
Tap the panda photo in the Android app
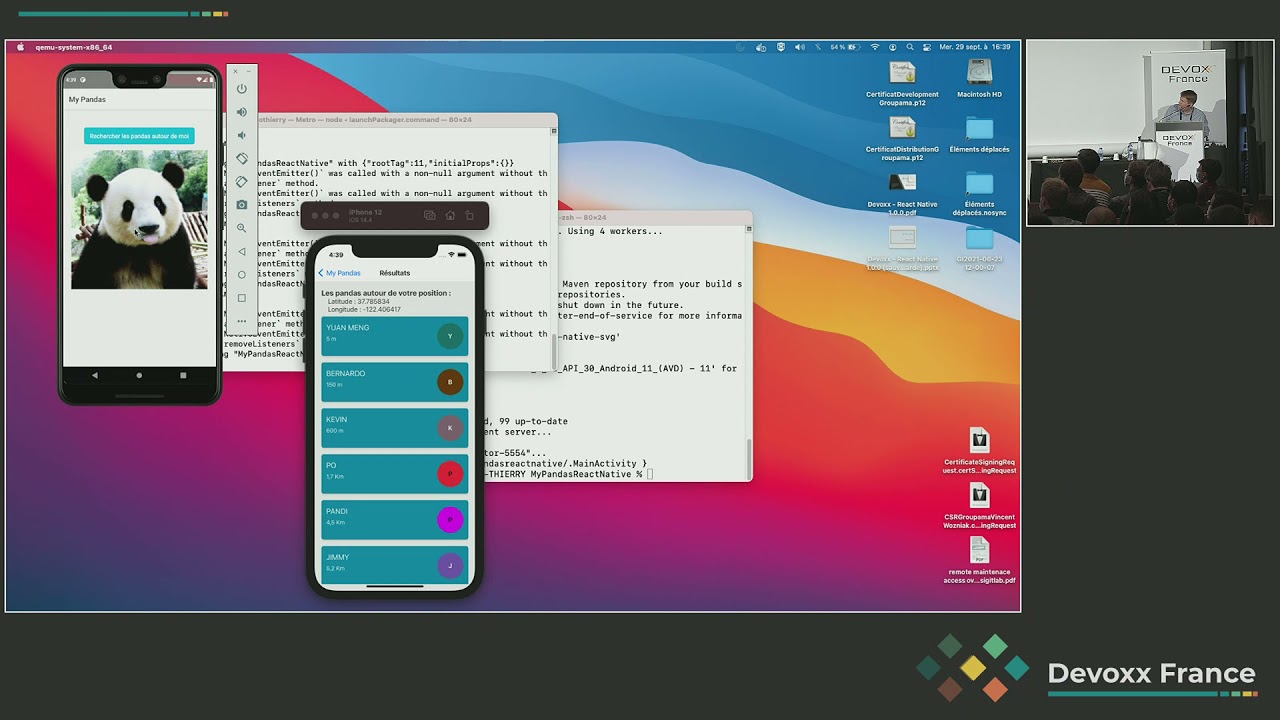click(x=139, y=219)
